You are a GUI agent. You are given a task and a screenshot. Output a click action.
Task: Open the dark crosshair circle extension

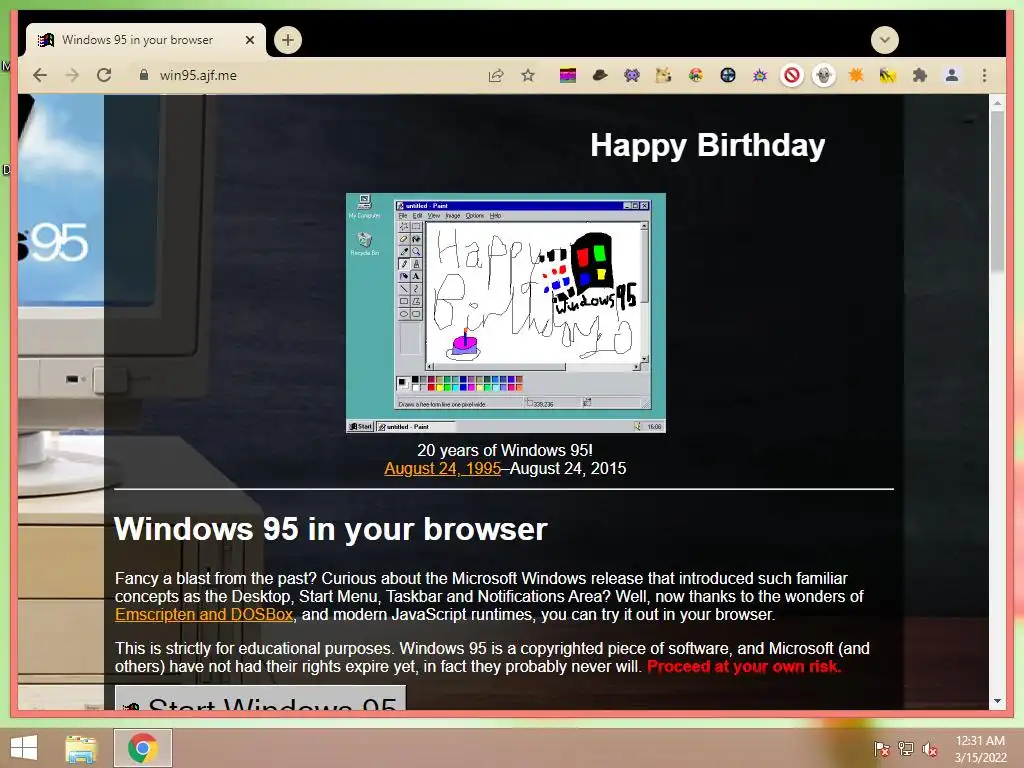point(728,76)
